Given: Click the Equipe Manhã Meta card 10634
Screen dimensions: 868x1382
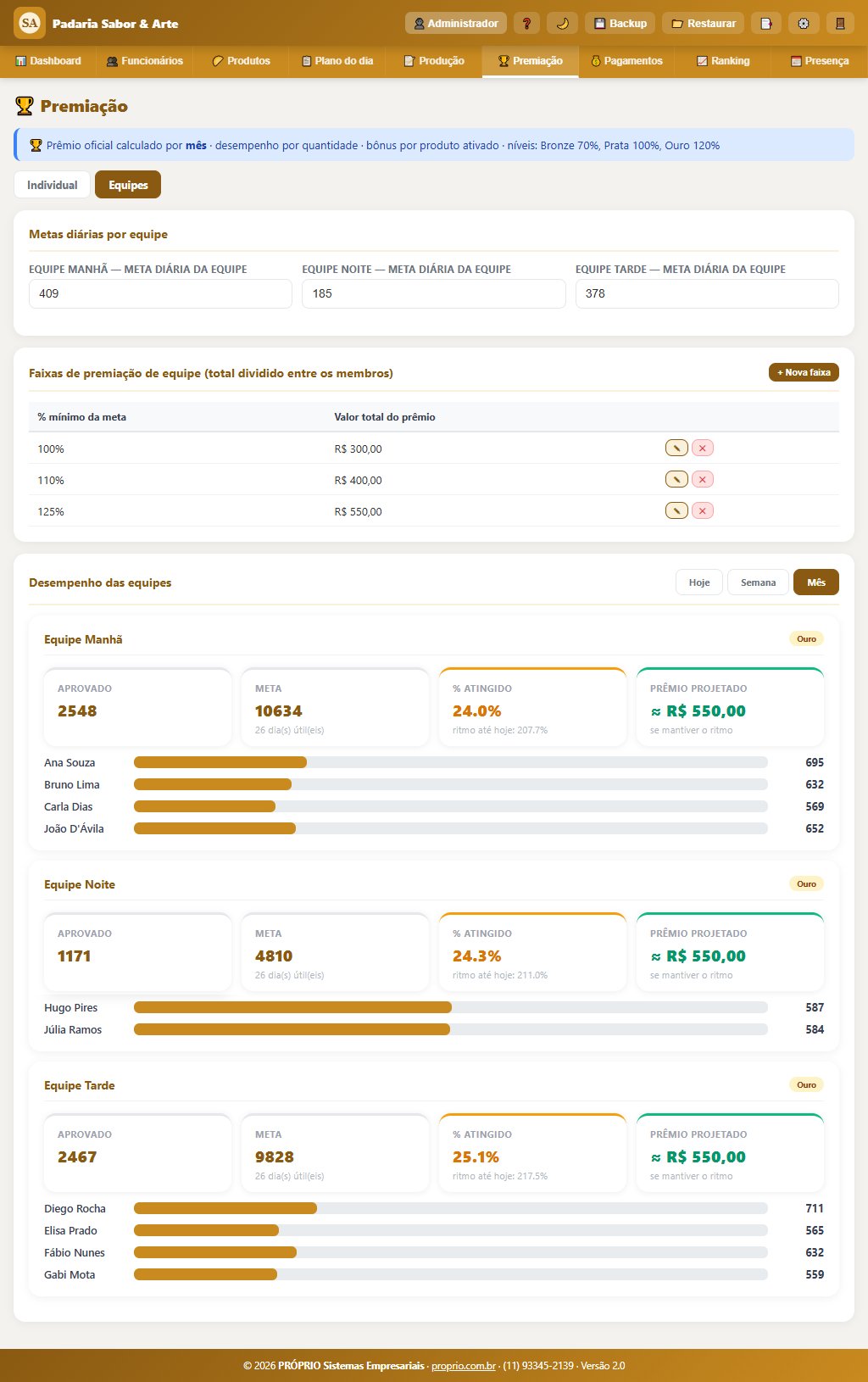Looking at the screenshot, I should coord(335,707).
